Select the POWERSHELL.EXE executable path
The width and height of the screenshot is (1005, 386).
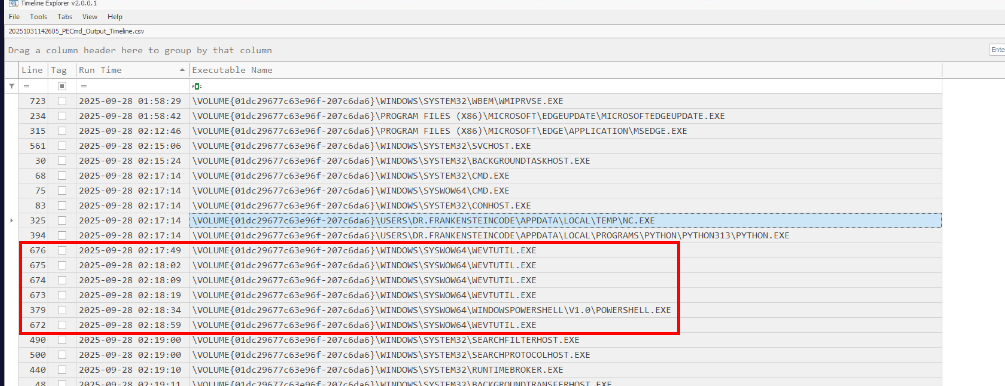coord(431,310)
